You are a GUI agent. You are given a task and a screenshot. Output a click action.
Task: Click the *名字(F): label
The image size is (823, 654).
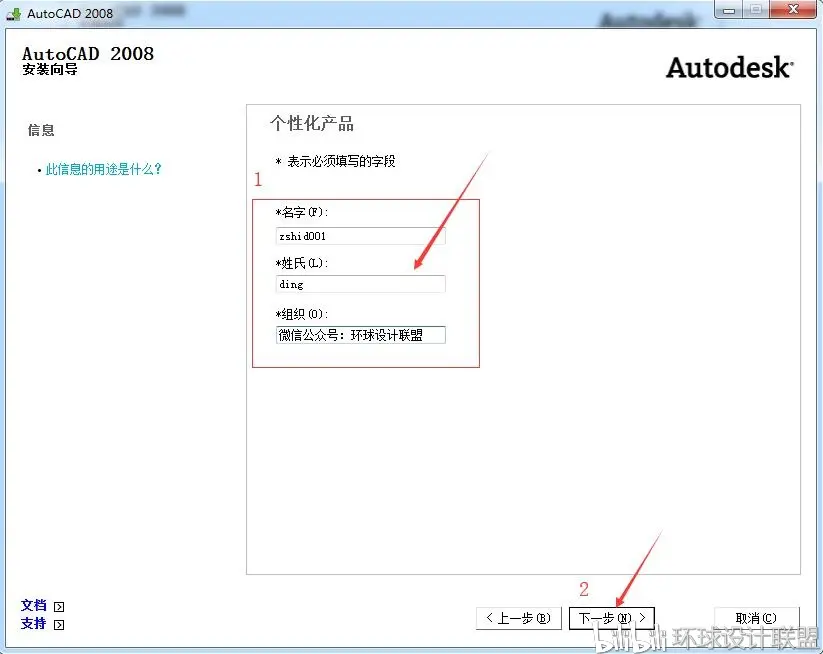[302, 212]
